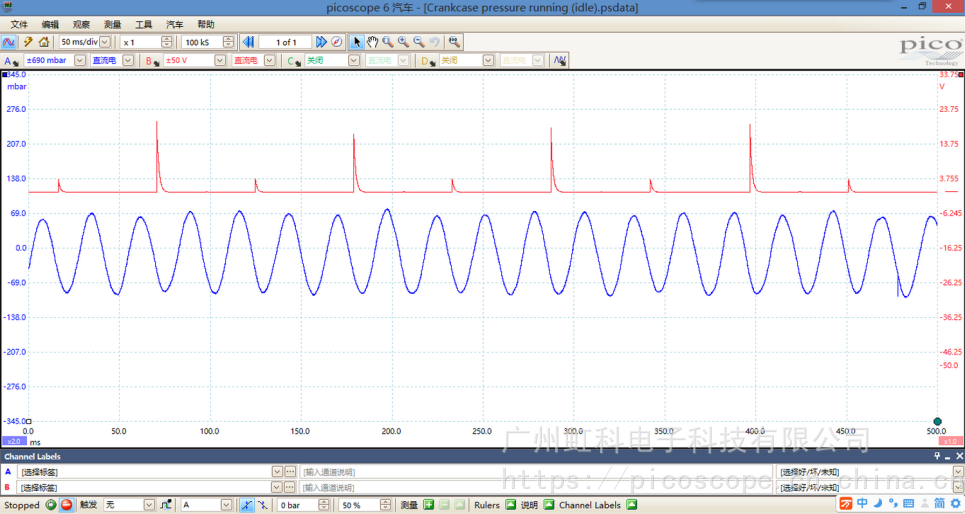Click zoom to full view icon

pos(454,42)
